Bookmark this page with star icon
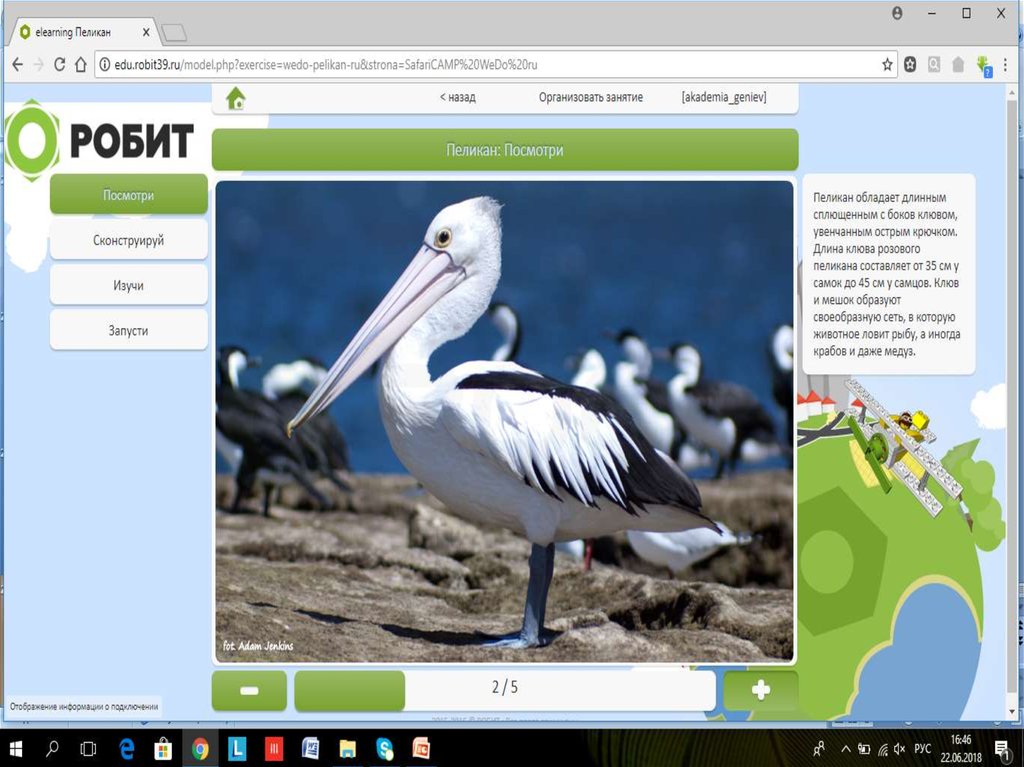The height and width of the screenshot is (767, 1024). [887, 64]
